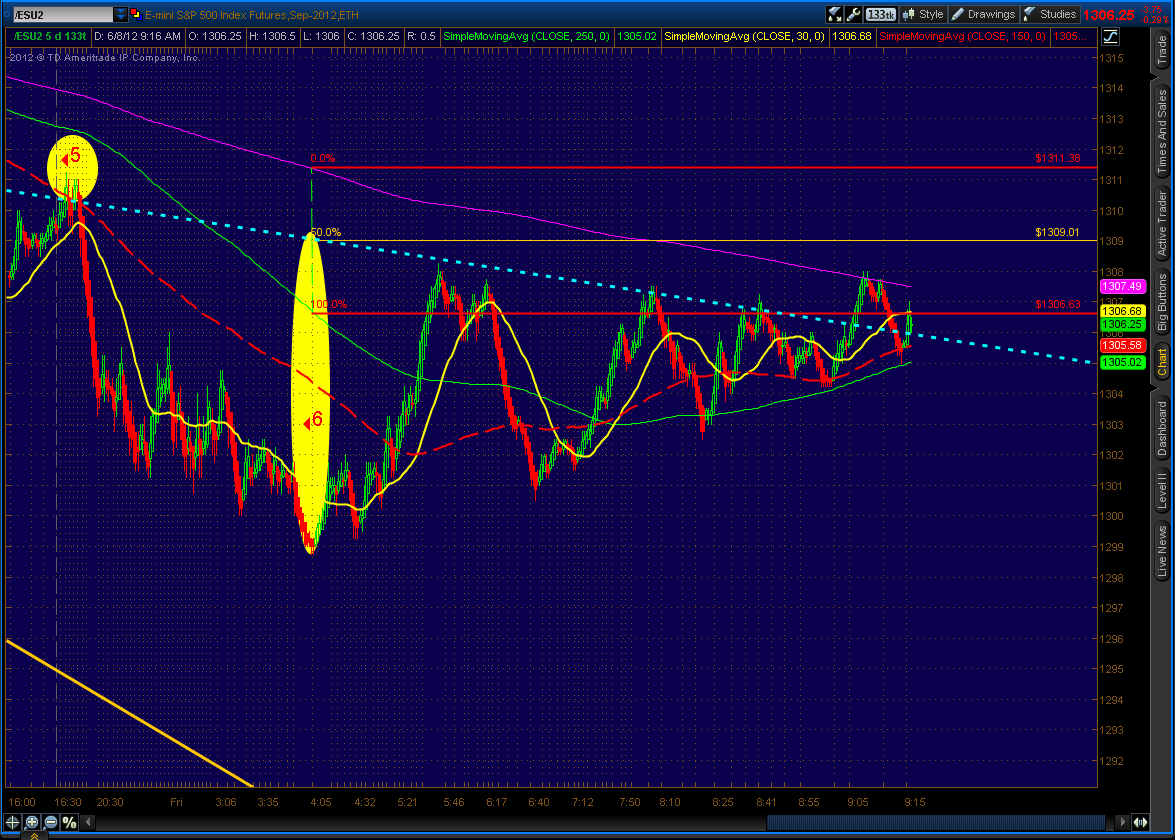Click the yellow 1306.68 price bubble
This screenshot has height=840, width=1175.
point(1122,311)
